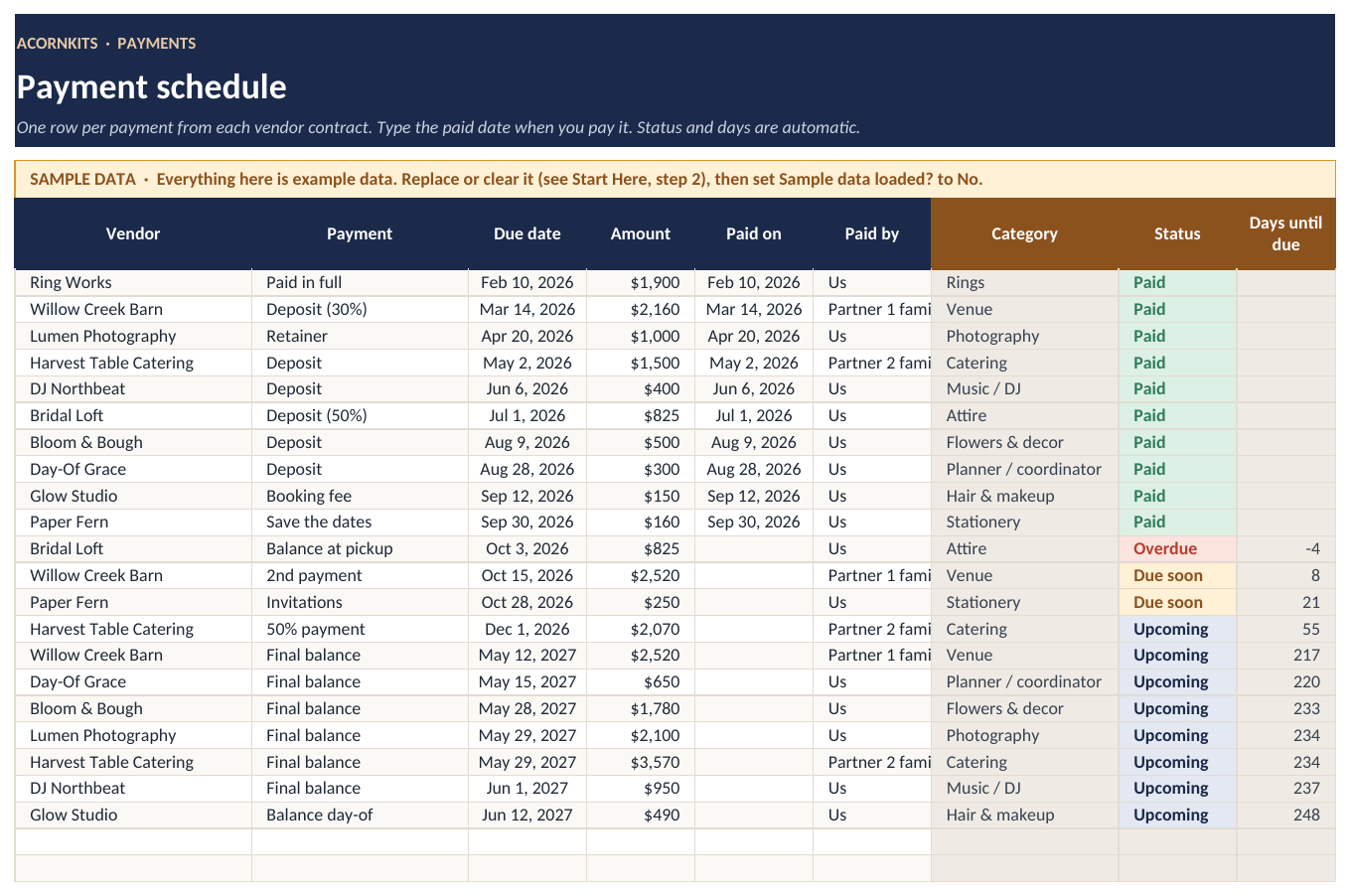1350x896 pixels.
Task: Click the Save the dates cell
Action: [x=360, y=522]
